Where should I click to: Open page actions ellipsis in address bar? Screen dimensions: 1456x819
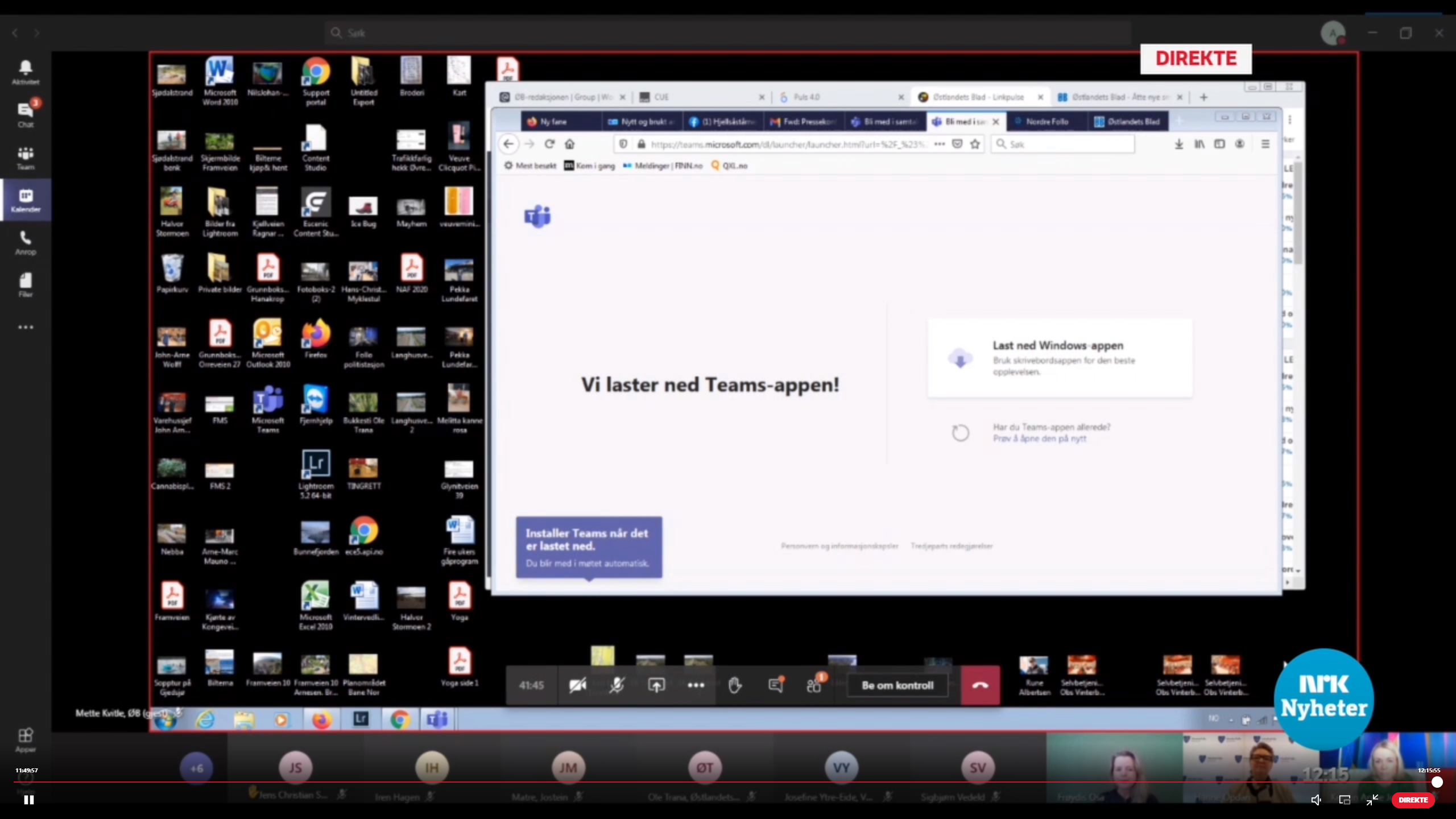click(x=940, y=144)
